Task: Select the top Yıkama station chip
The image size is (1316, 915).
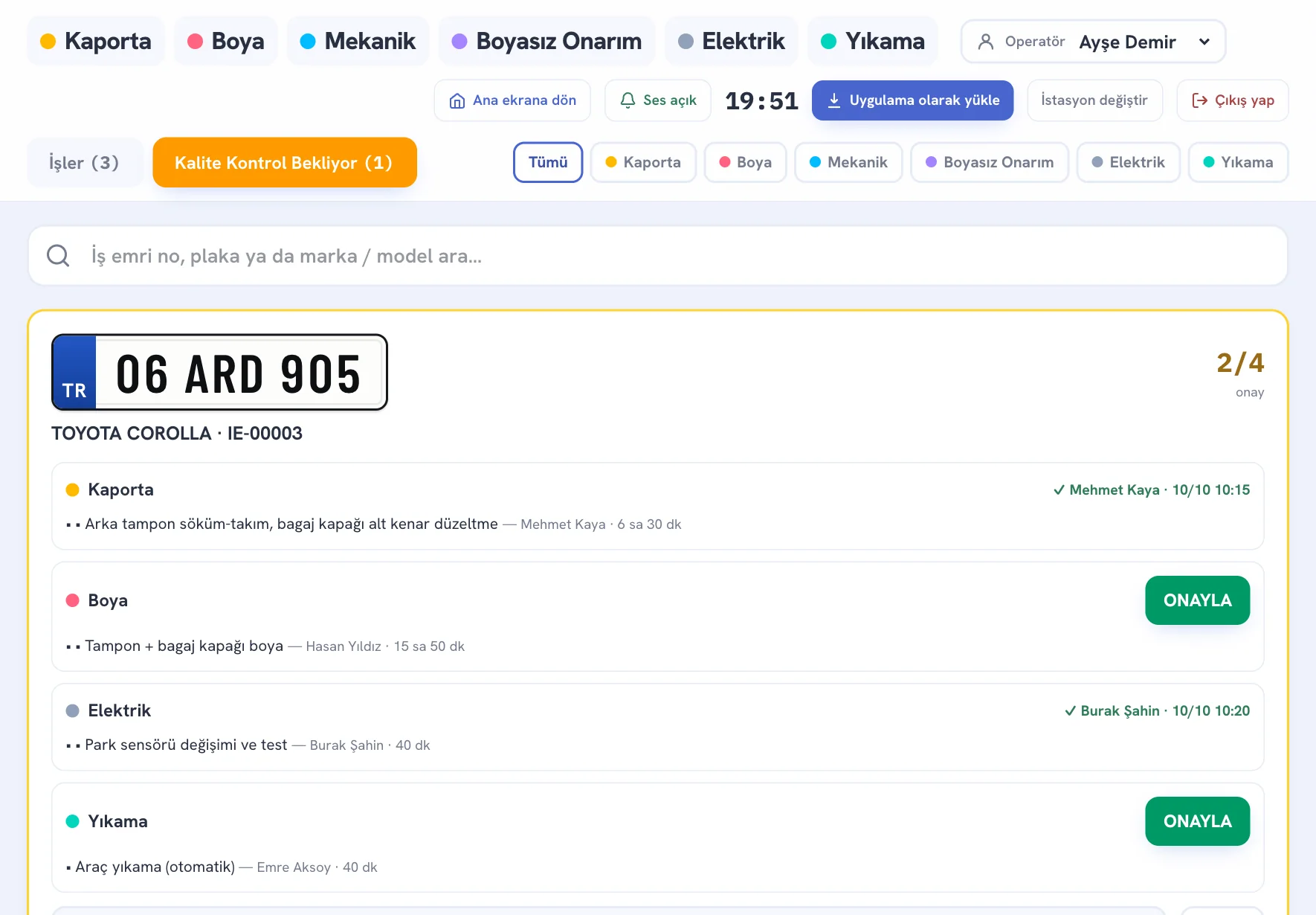Action: [873, 41]
